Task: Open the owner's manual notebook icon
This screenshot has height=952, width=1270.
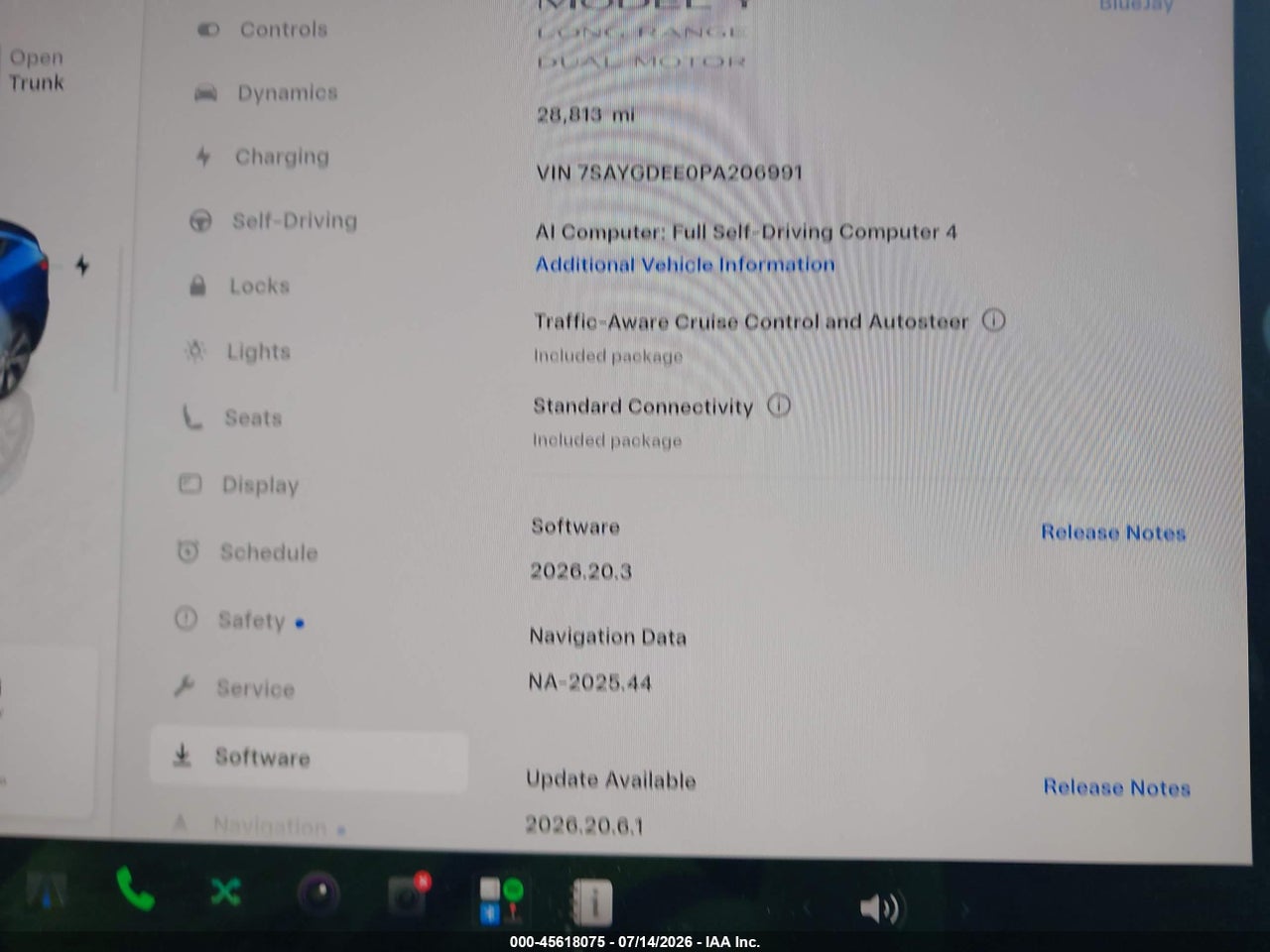Action: 591,902
